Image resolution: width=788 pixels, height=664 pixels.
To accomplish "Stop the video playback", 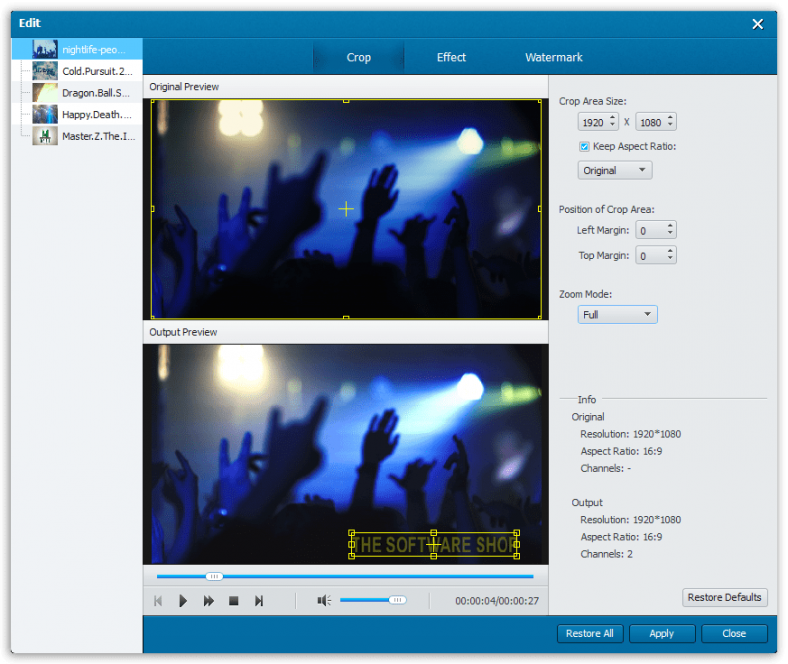I will (233, 601).
